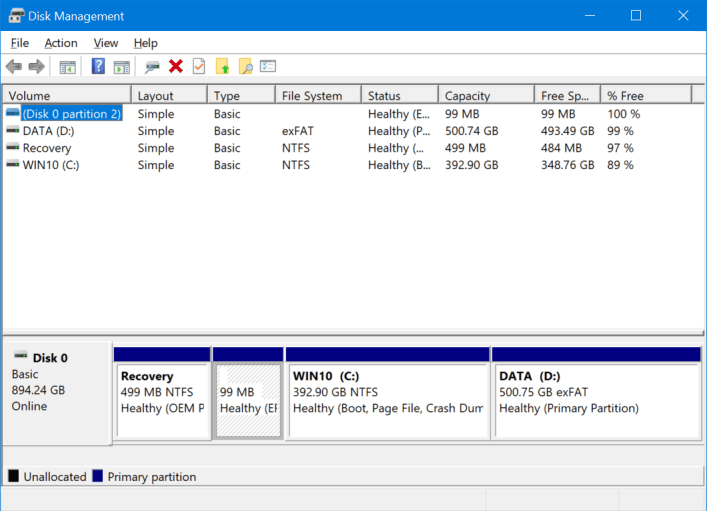
Task: Minimize the Disk Management window
Action: coord(590,16)
